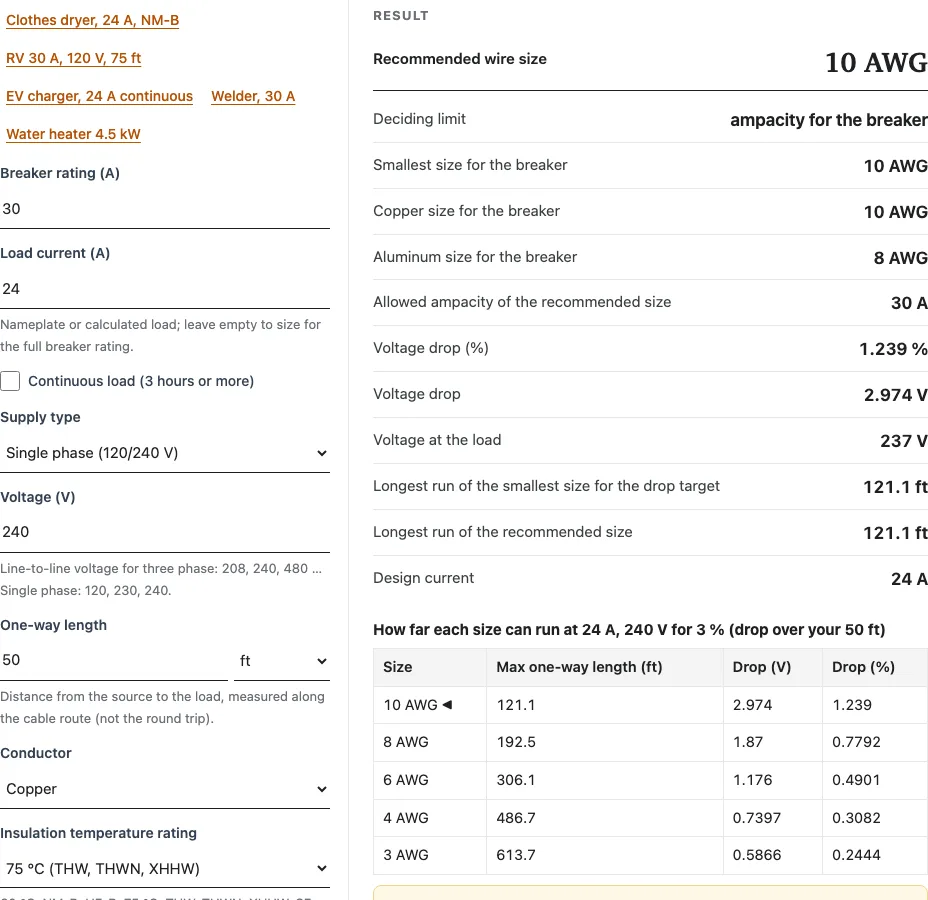Click the 2.974 V voltage drop result

(x=895, y=395)
